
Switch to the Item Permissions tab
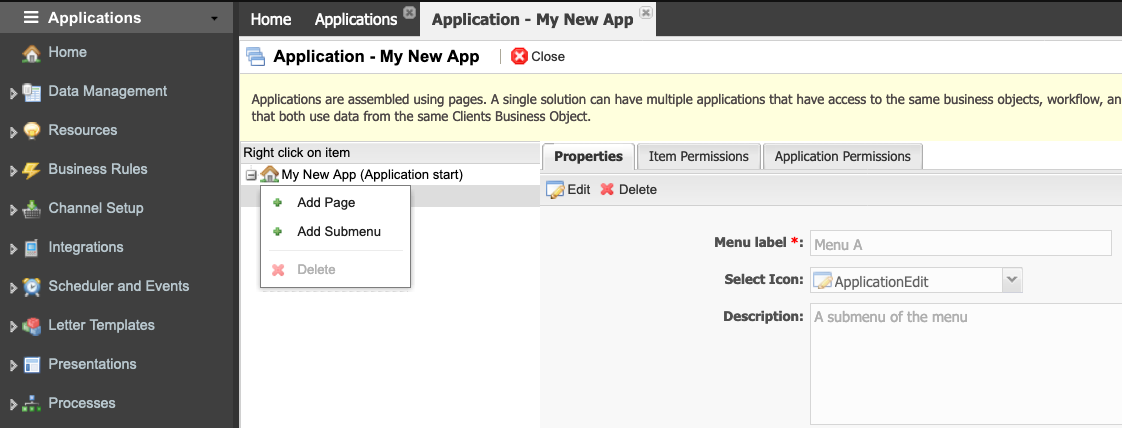click(x=698, y=157)
